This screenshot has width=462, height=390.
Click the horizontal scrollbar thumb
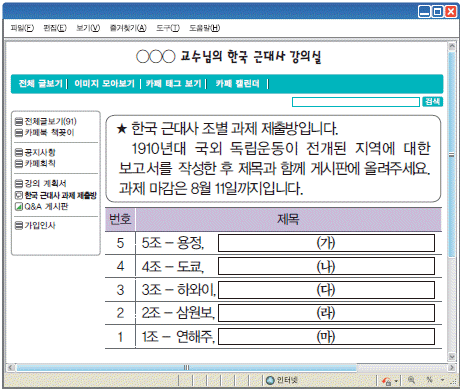coord(186,367)
